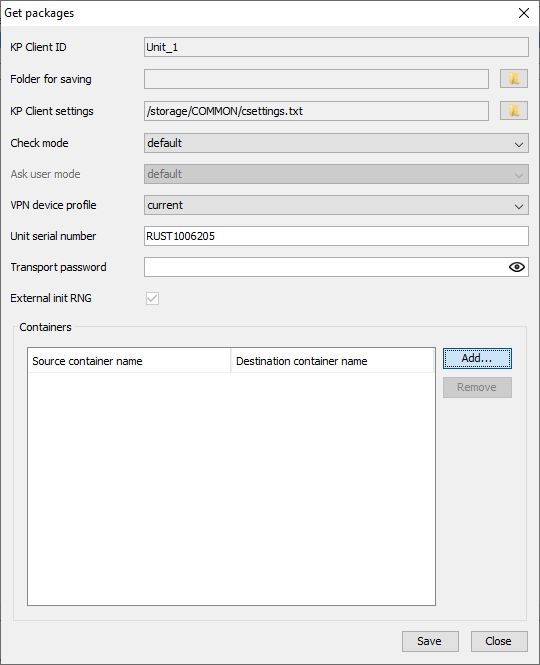Browse folder icon for Folder for saving
Viewport: 540px width, 665px height.
click(514, 79)
